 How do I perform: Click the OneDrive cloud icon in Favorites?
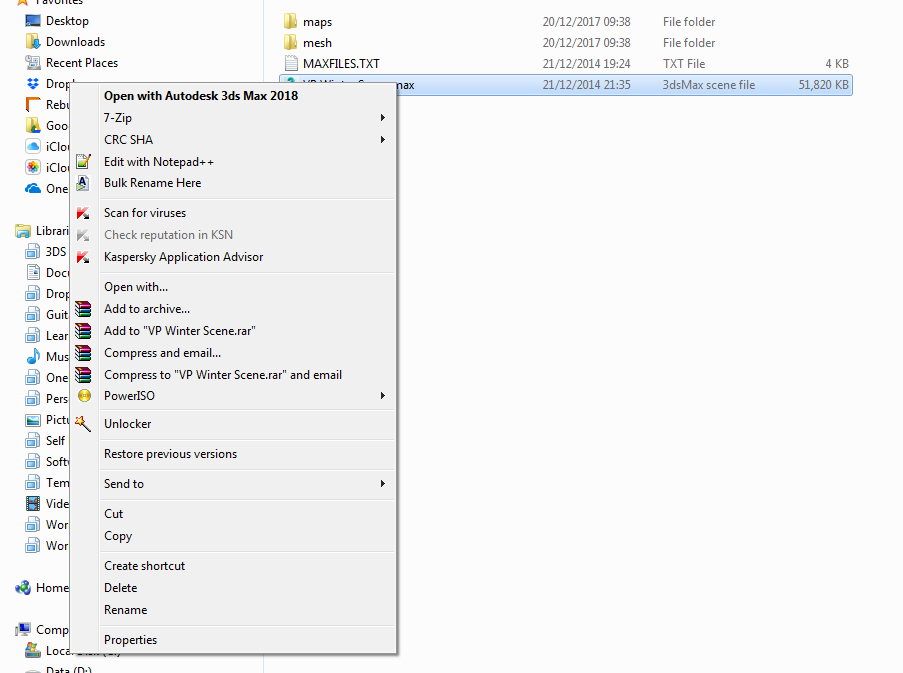point(33,189)
